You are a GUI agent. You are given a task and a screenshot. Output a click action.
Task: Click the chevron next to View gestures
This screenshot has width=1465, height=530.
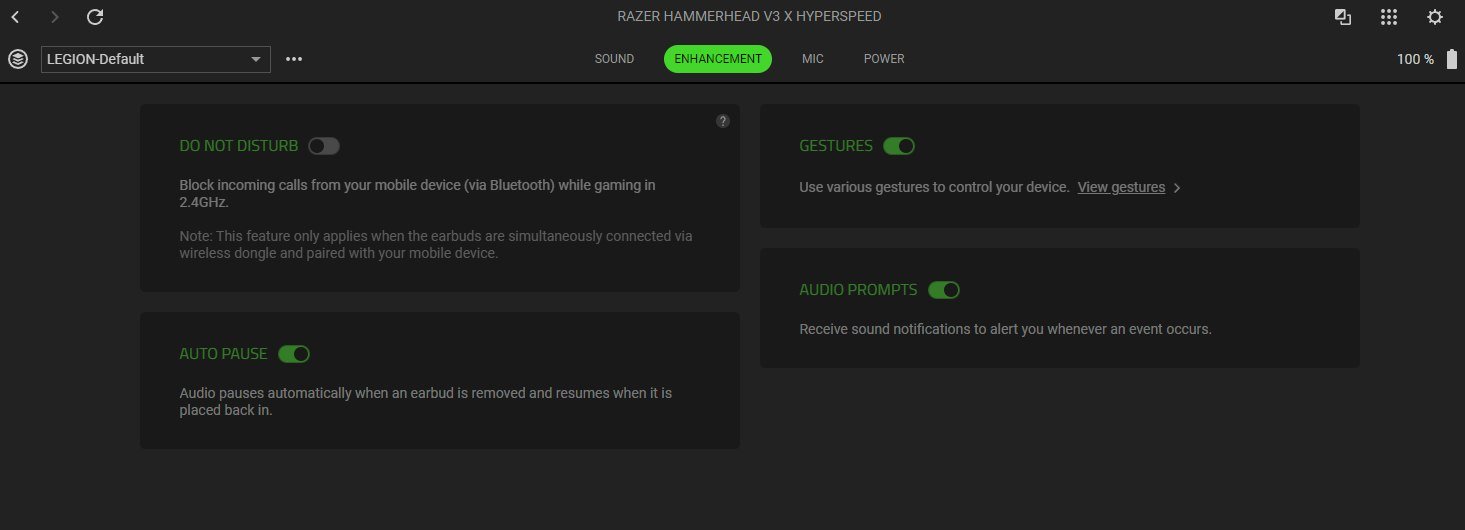coord(1177,188)
